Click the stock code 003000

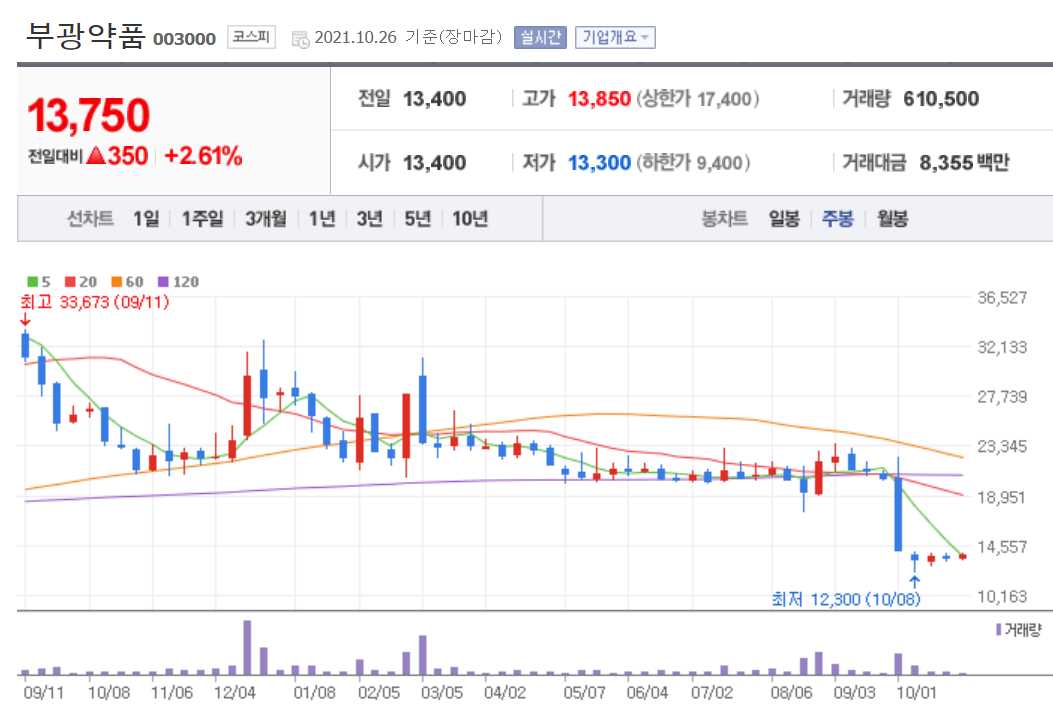point(185,39)
